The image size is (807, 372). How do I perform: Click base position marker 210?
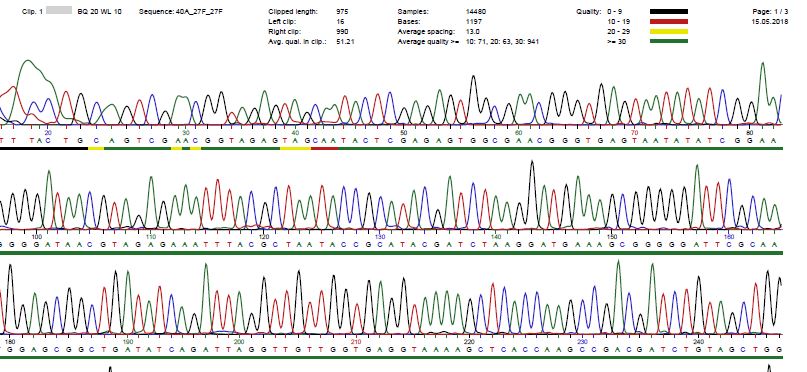click(x=356, y=342)
